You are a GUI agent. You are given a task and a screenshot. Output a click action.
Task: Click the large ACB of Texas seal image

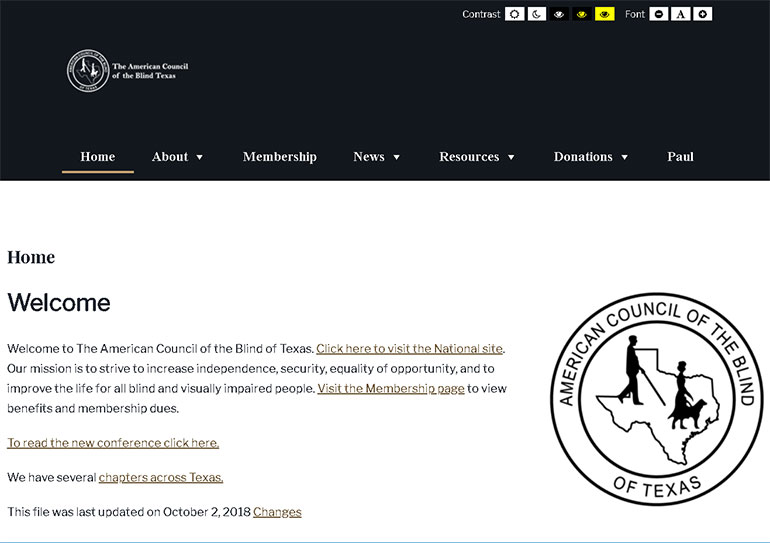657,399
